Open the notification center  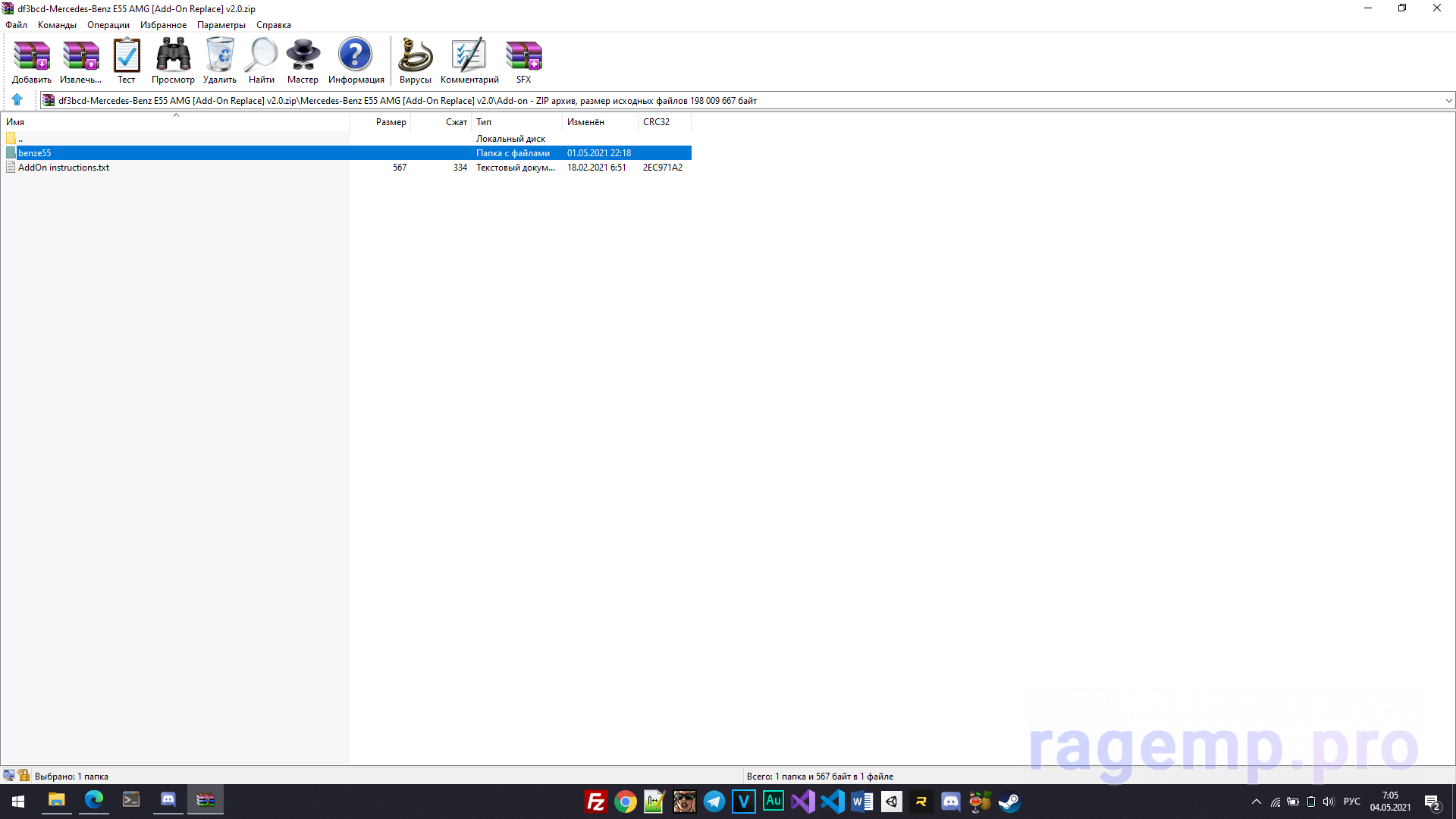[x=1432, y=802]
